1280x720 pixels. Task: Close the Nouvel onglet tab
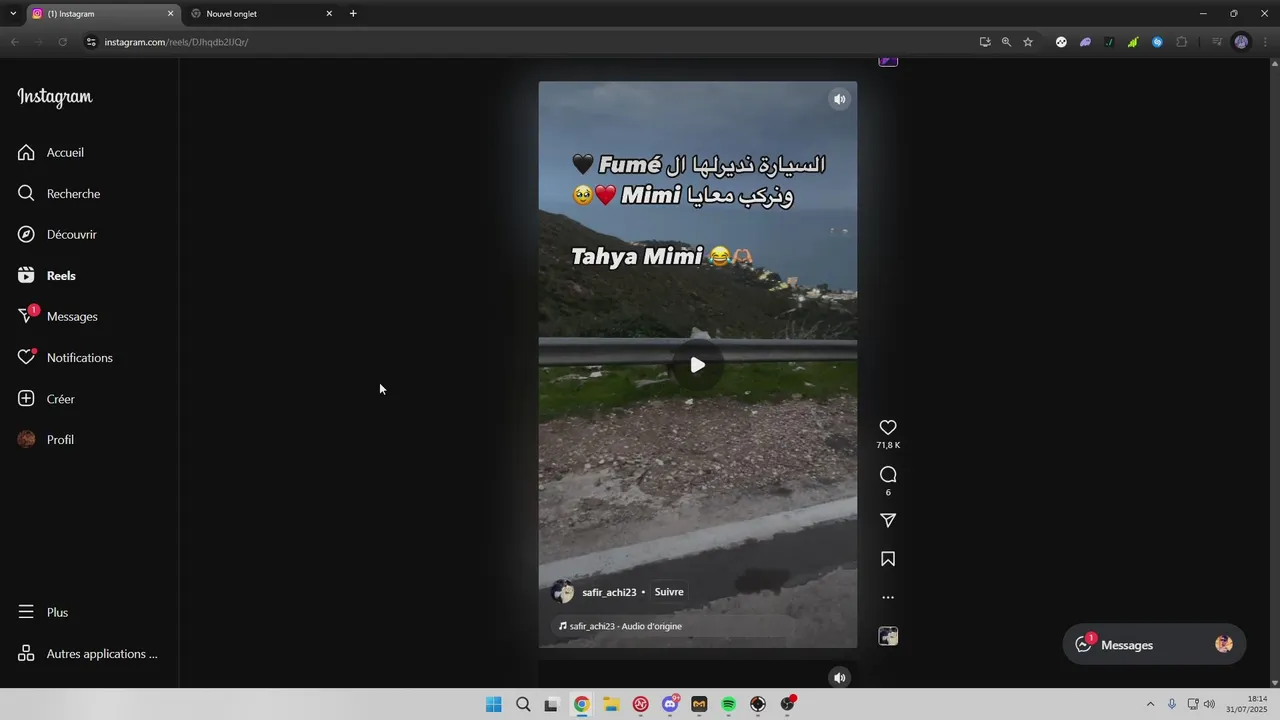[329, 14]
